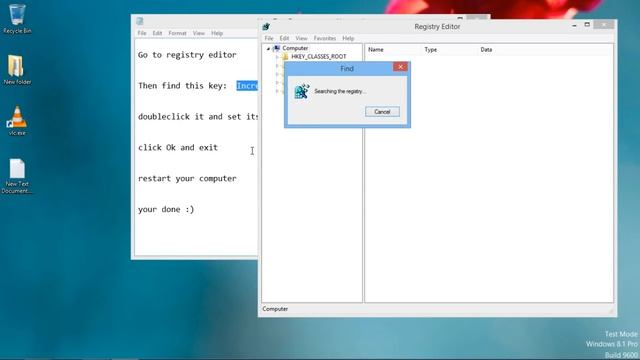Viewport: 640px width, 360px height.
Task: Click the highlighted key text in Notepad
Action: (x=247, y=86)
